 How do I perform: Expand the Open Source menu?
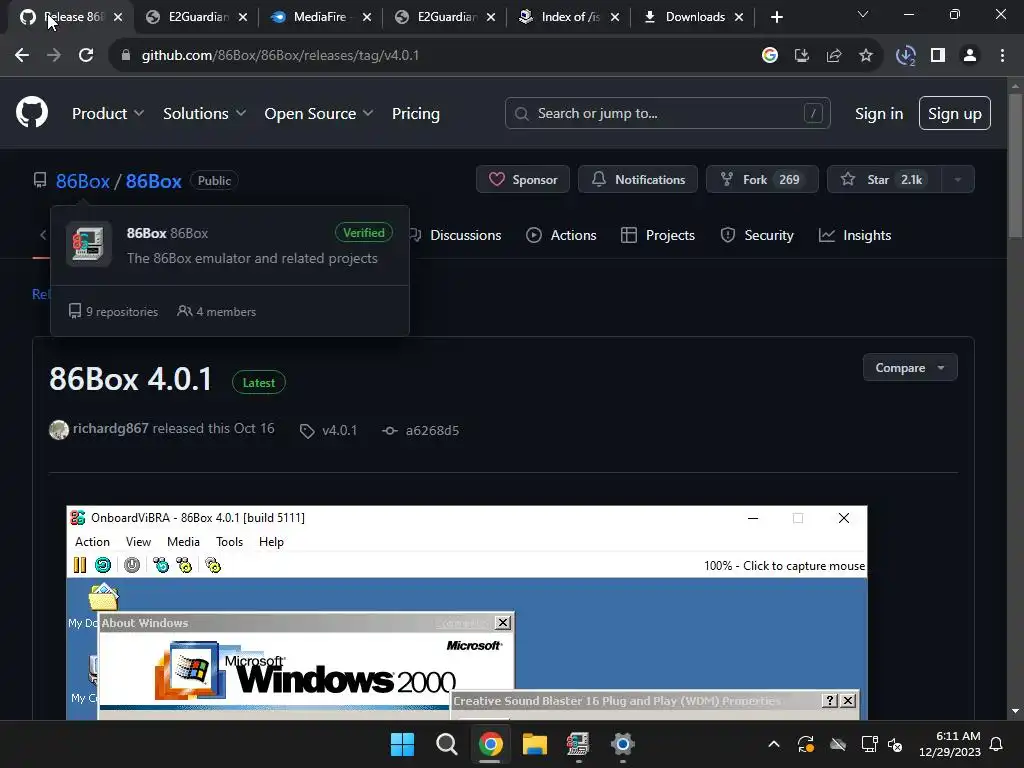tap(319, 114)
